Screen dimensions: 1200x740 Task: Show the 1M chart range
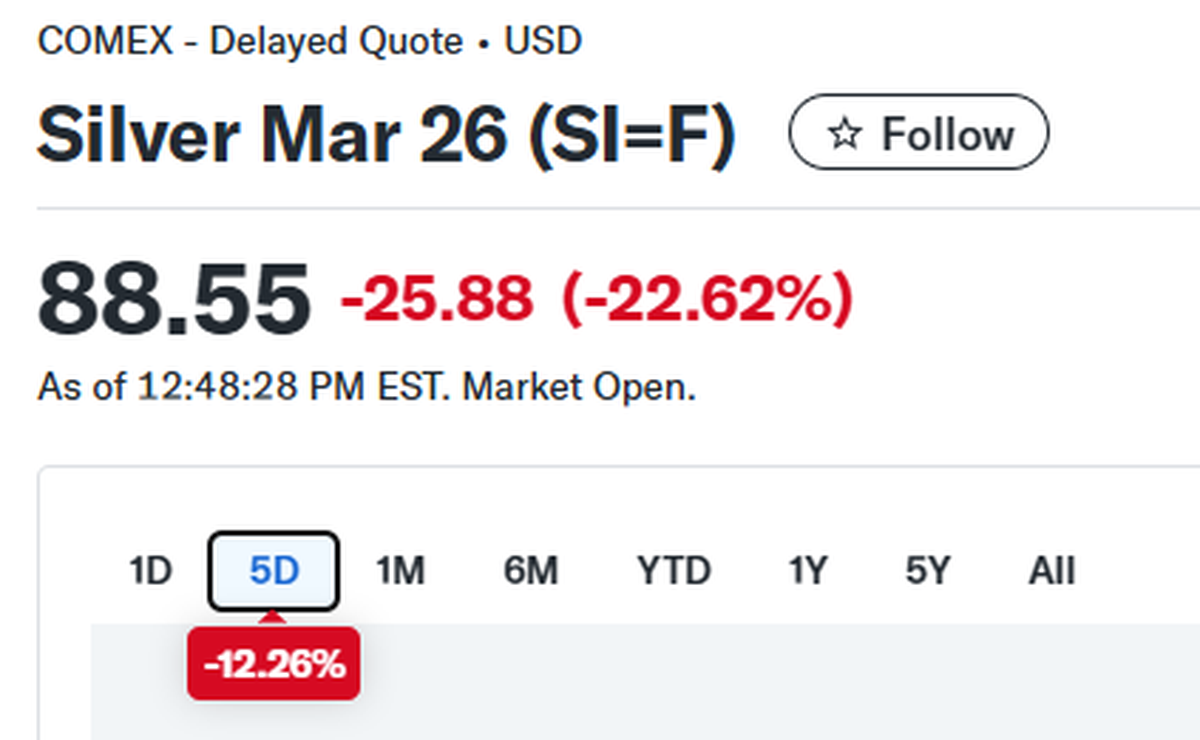coord(400,571)
